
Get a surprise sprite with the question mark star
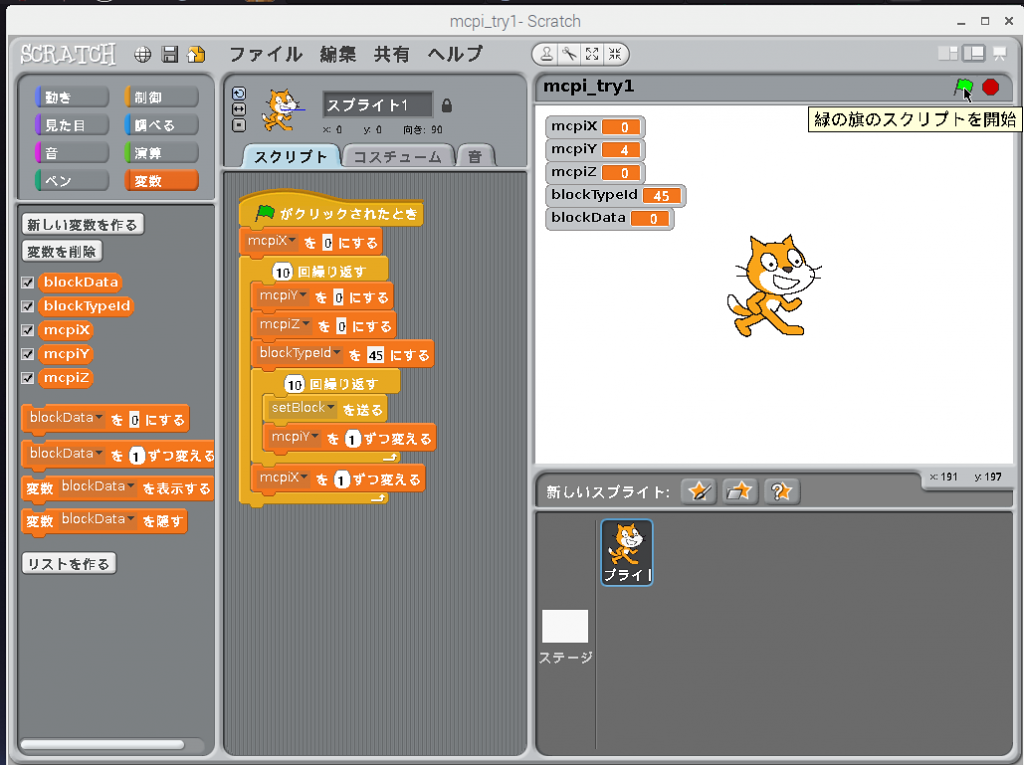782,491
